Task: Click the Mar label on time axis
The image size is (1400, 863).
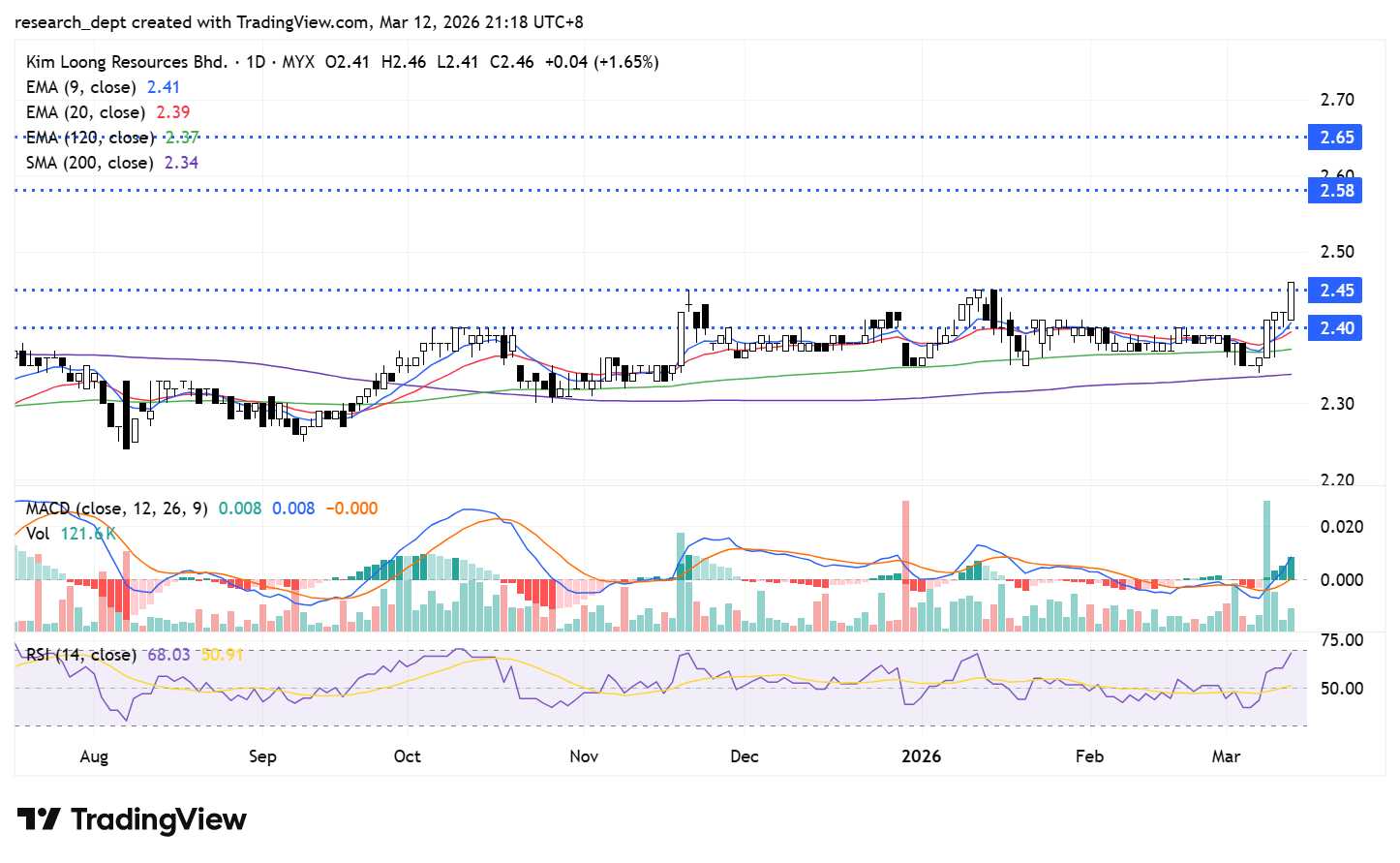Action: click(x=1226, y=756)
